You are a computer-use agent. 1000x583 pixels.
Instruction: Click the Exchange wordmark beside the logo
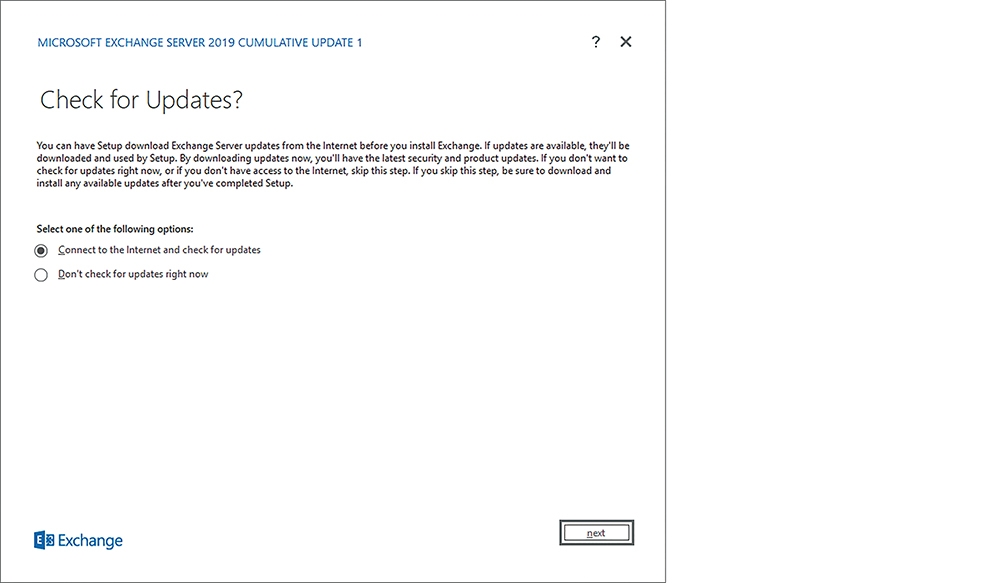pyautogui.click(x=90, y=541)
